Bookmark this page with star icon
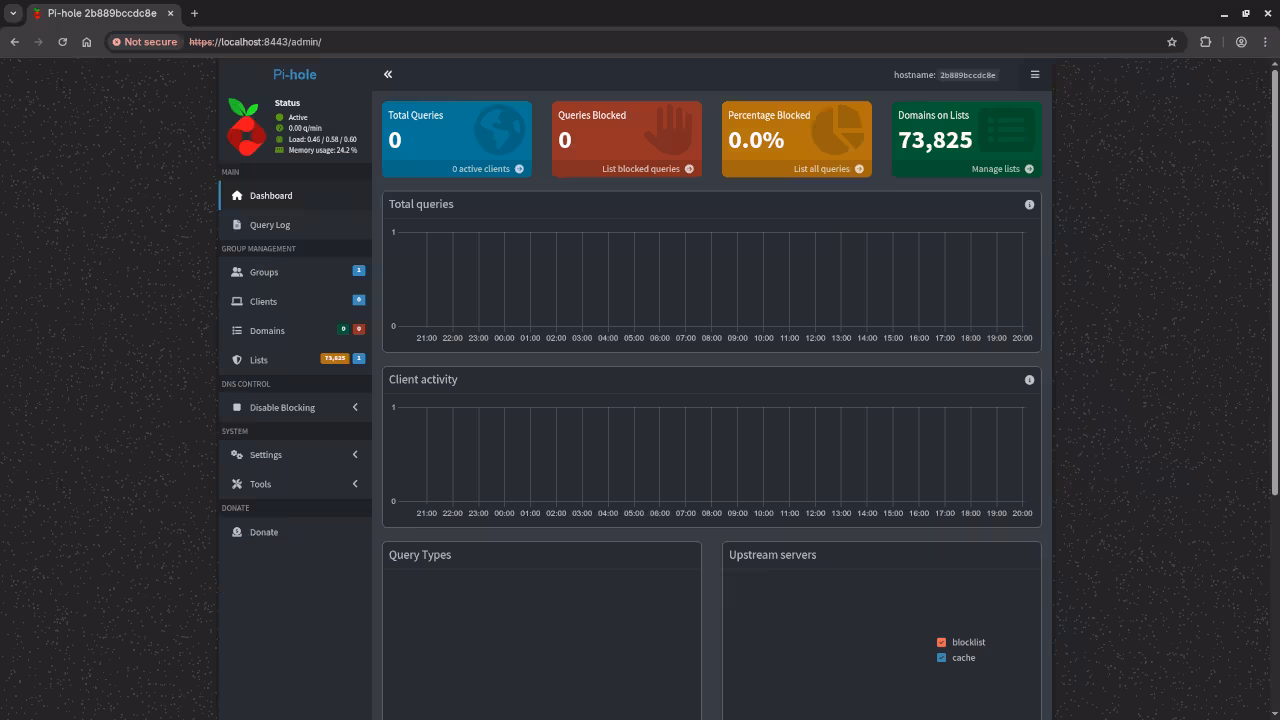Viewport: 1280px width, 720px height. (x=1172, y=42)
